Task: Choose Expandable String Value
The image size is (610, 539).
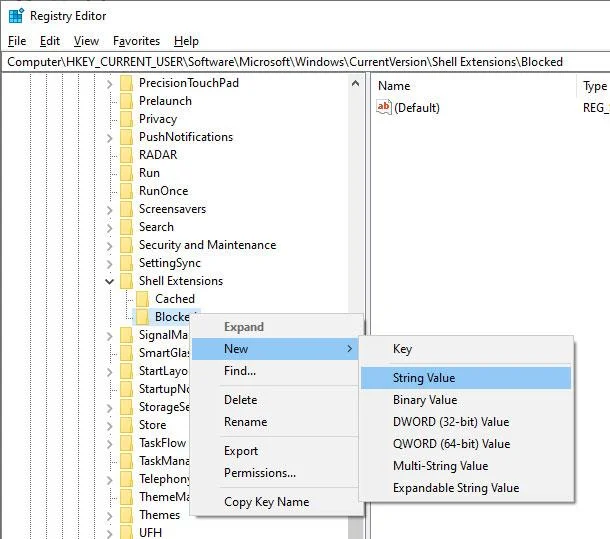Action: point(466,488)
